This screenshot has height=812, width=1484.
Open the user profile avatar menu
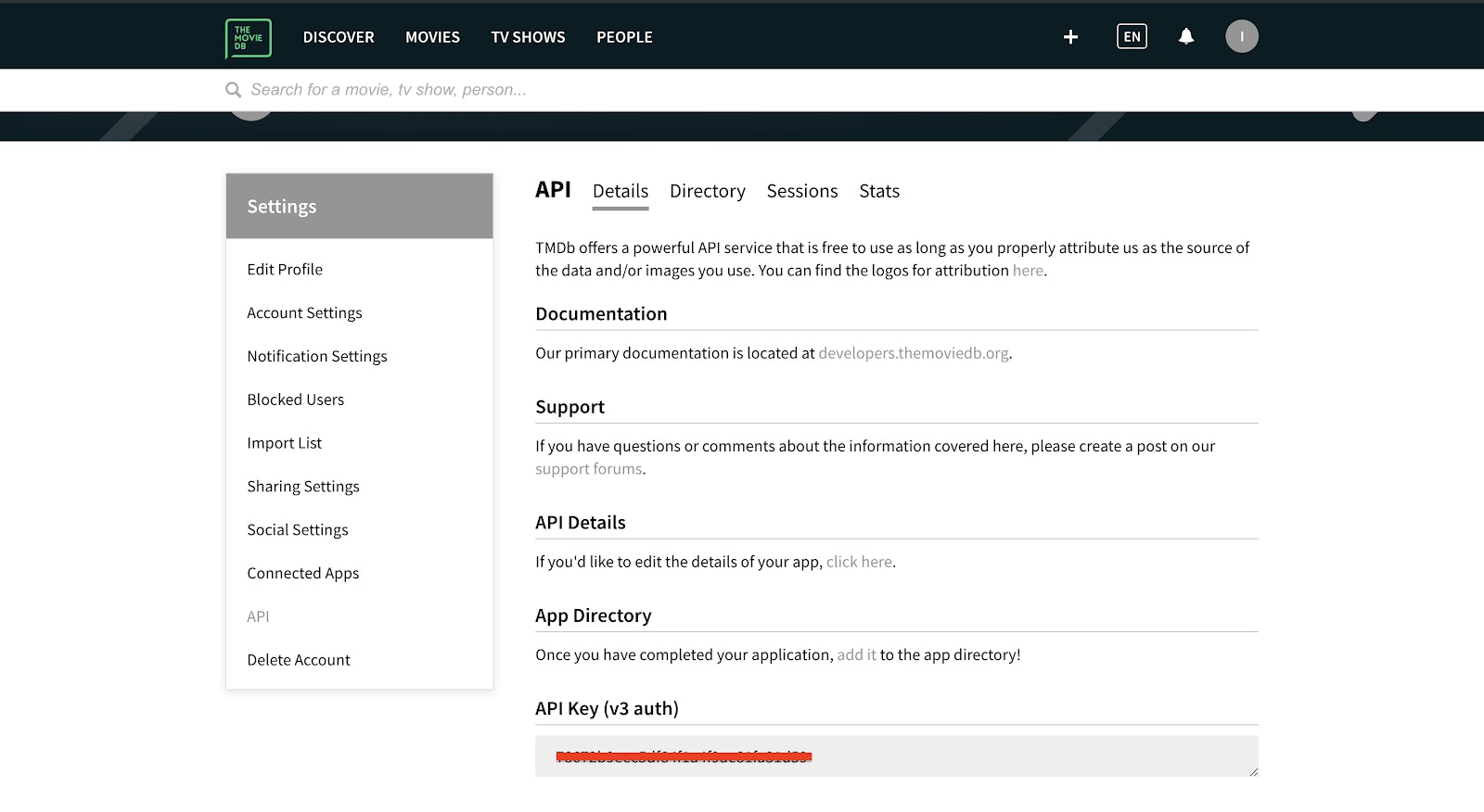pos(1241,37)
